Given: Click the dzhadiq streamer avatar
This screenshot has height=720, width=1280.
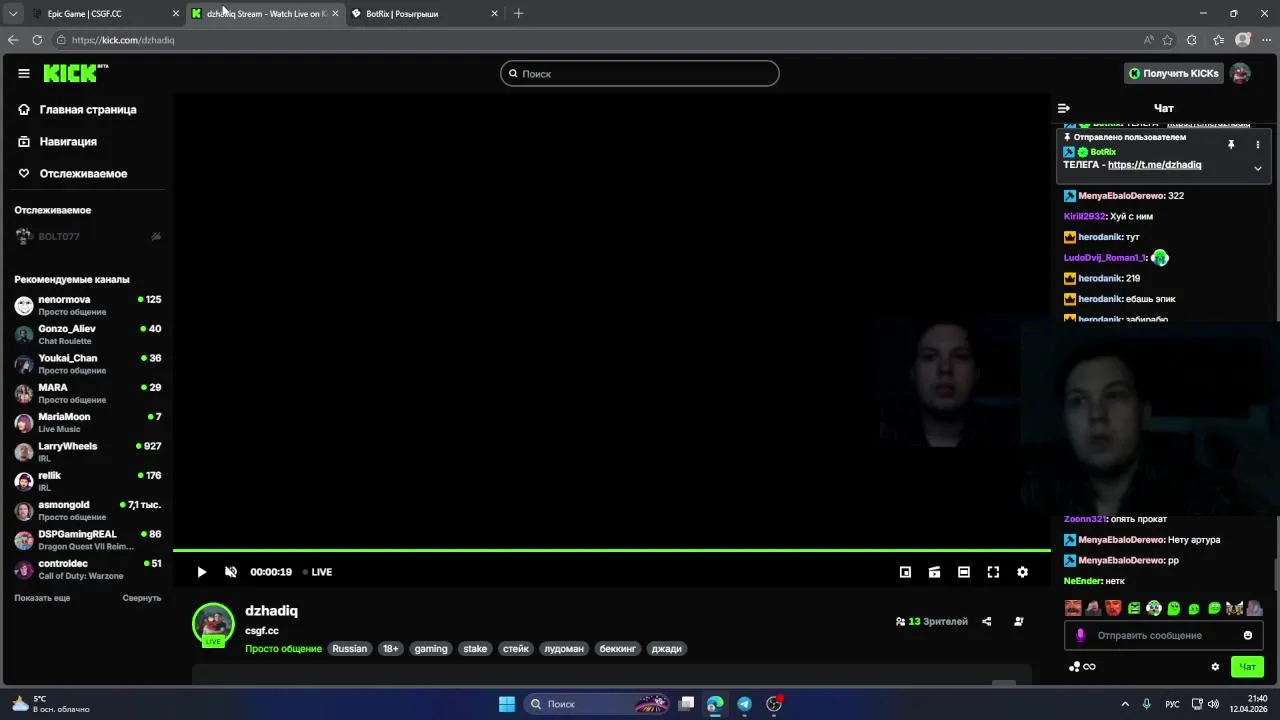Looking at the screenshot, I should pos(213,624).
